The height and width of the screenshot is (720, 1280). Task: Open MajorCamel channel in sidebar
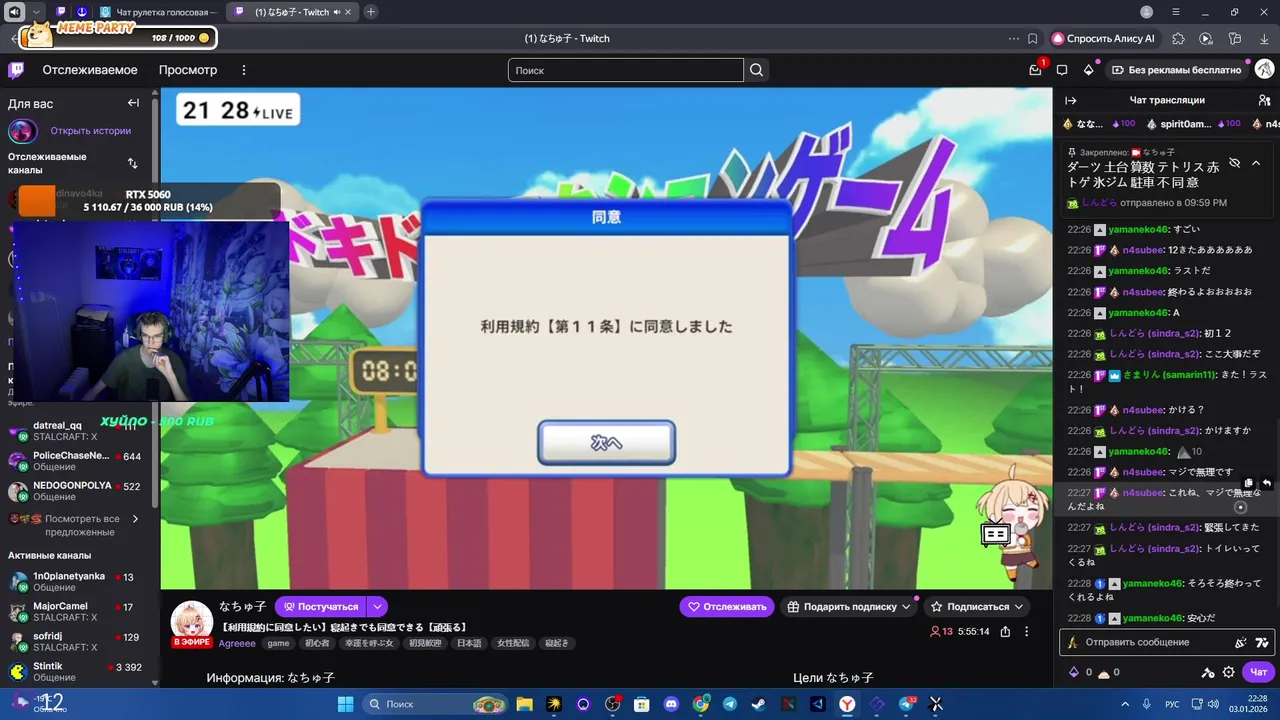tap(76, 612)
